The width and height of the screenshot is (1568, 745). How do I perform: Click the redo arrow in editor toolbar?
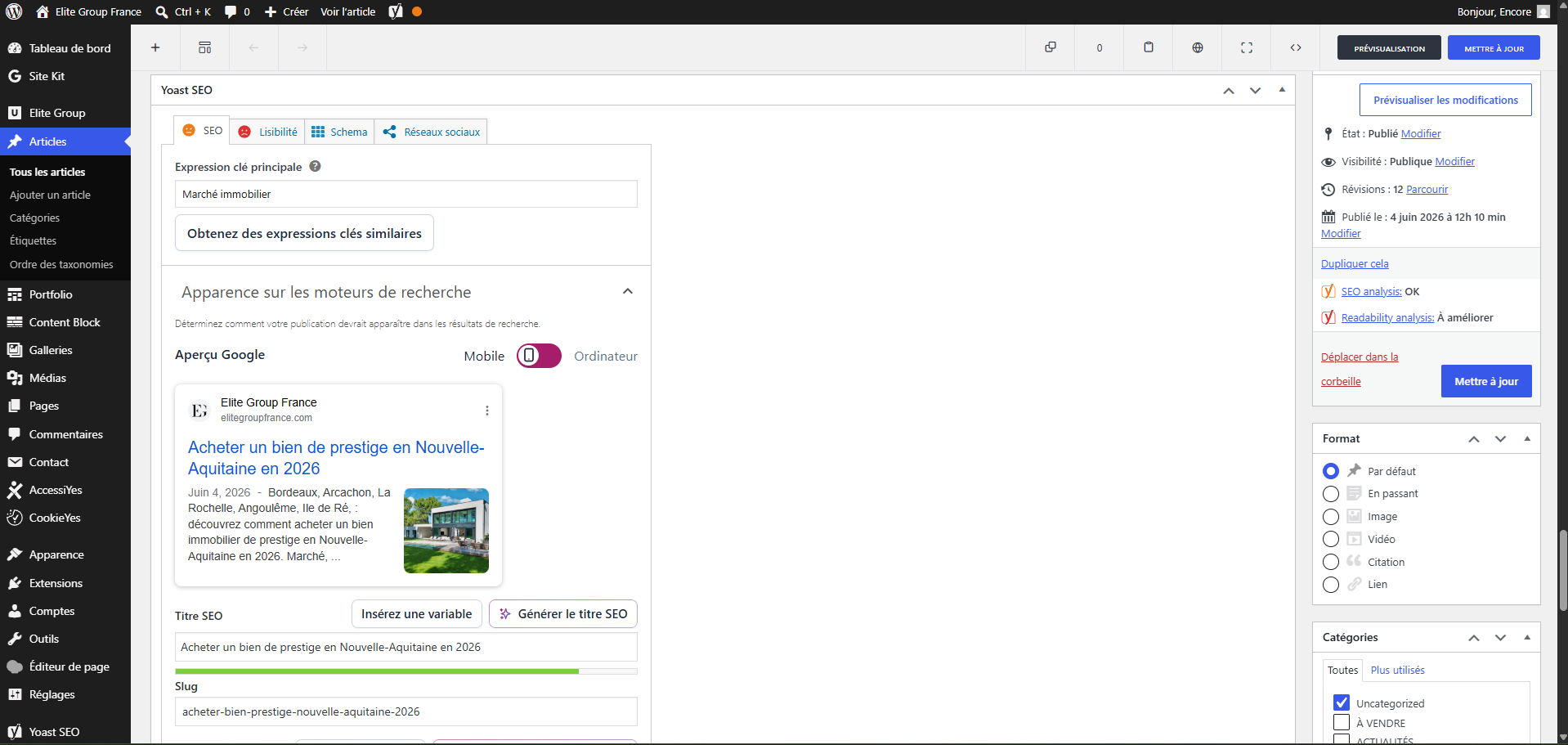302,47
